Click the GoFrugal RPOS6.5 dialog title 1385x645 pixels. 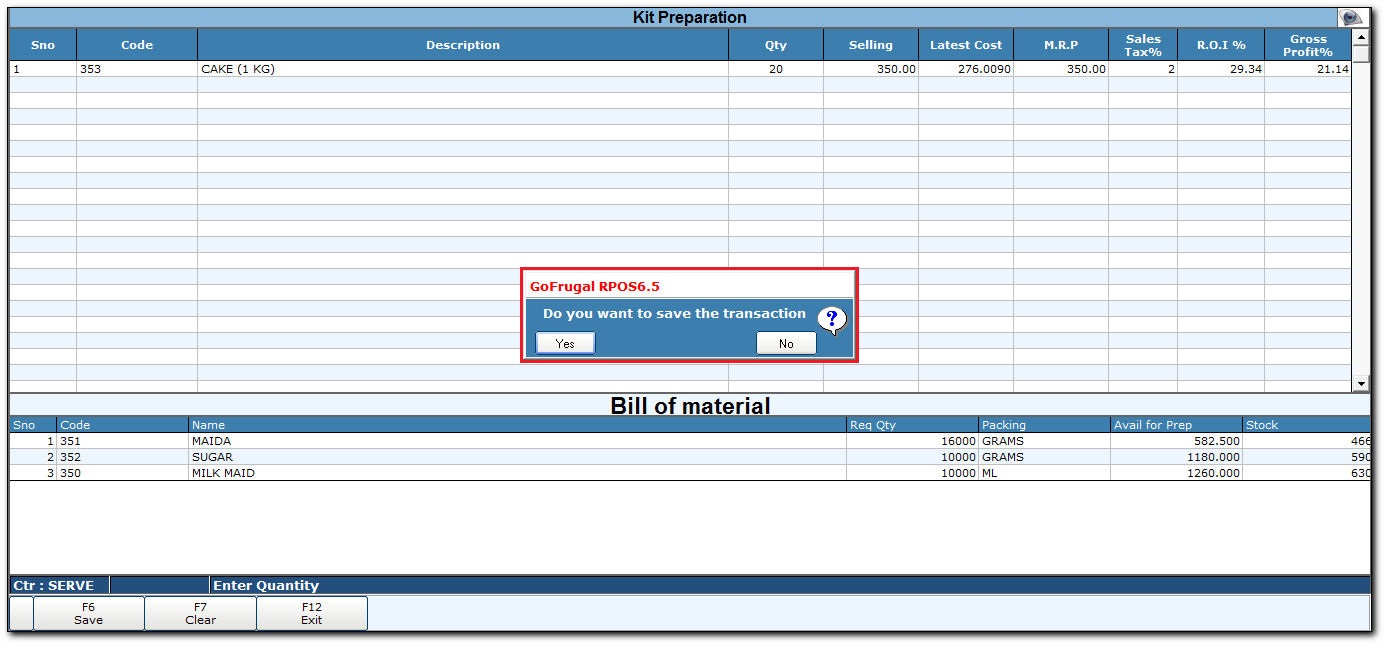click(595, 286)
